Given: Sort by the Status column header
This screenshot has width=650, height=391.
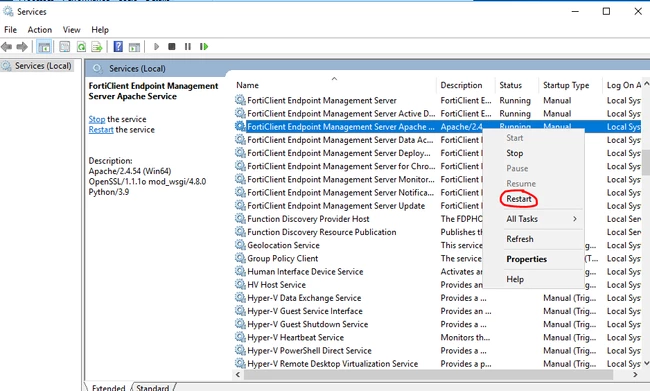Looking at the screenshot, I should pyautogui.click(x=517, y=85).
